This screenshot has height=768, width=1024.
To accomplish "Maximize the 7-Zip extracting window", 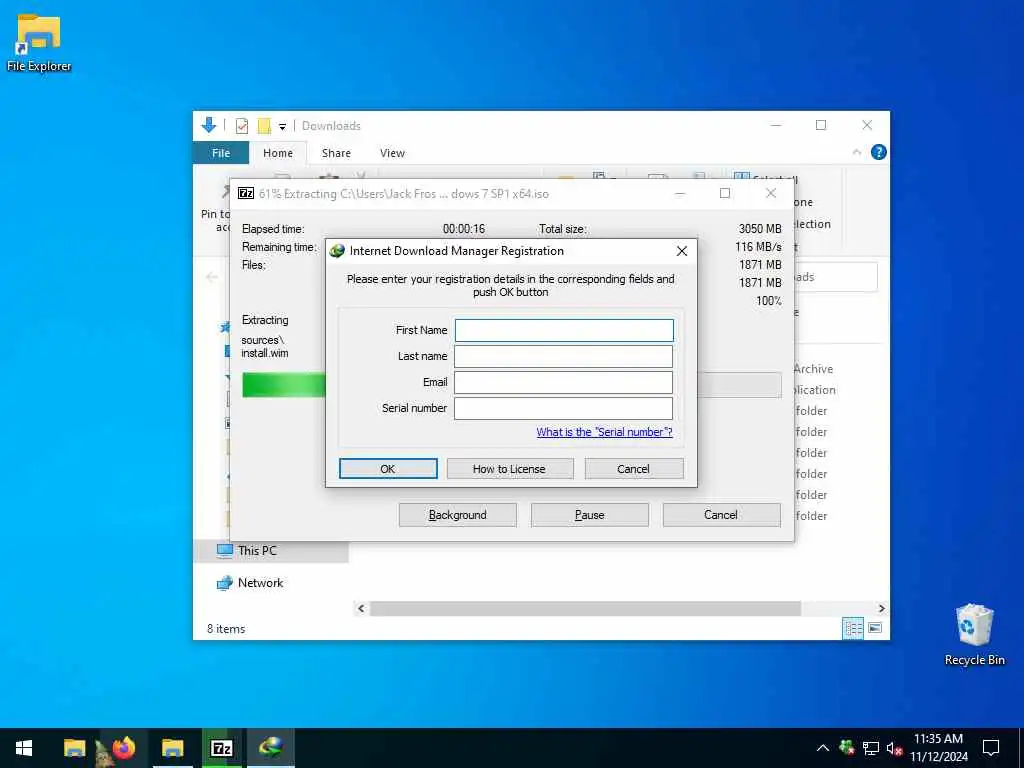I will (x=725, y=193).
